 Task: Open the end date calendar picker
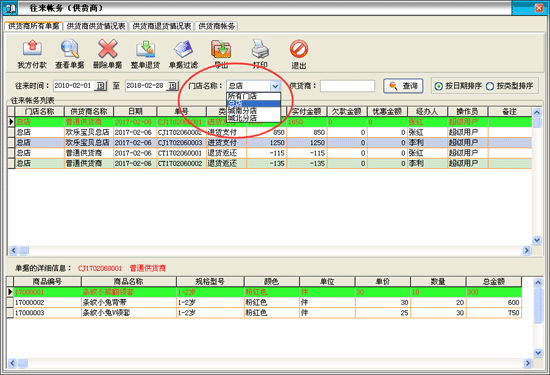pos(173,86)
